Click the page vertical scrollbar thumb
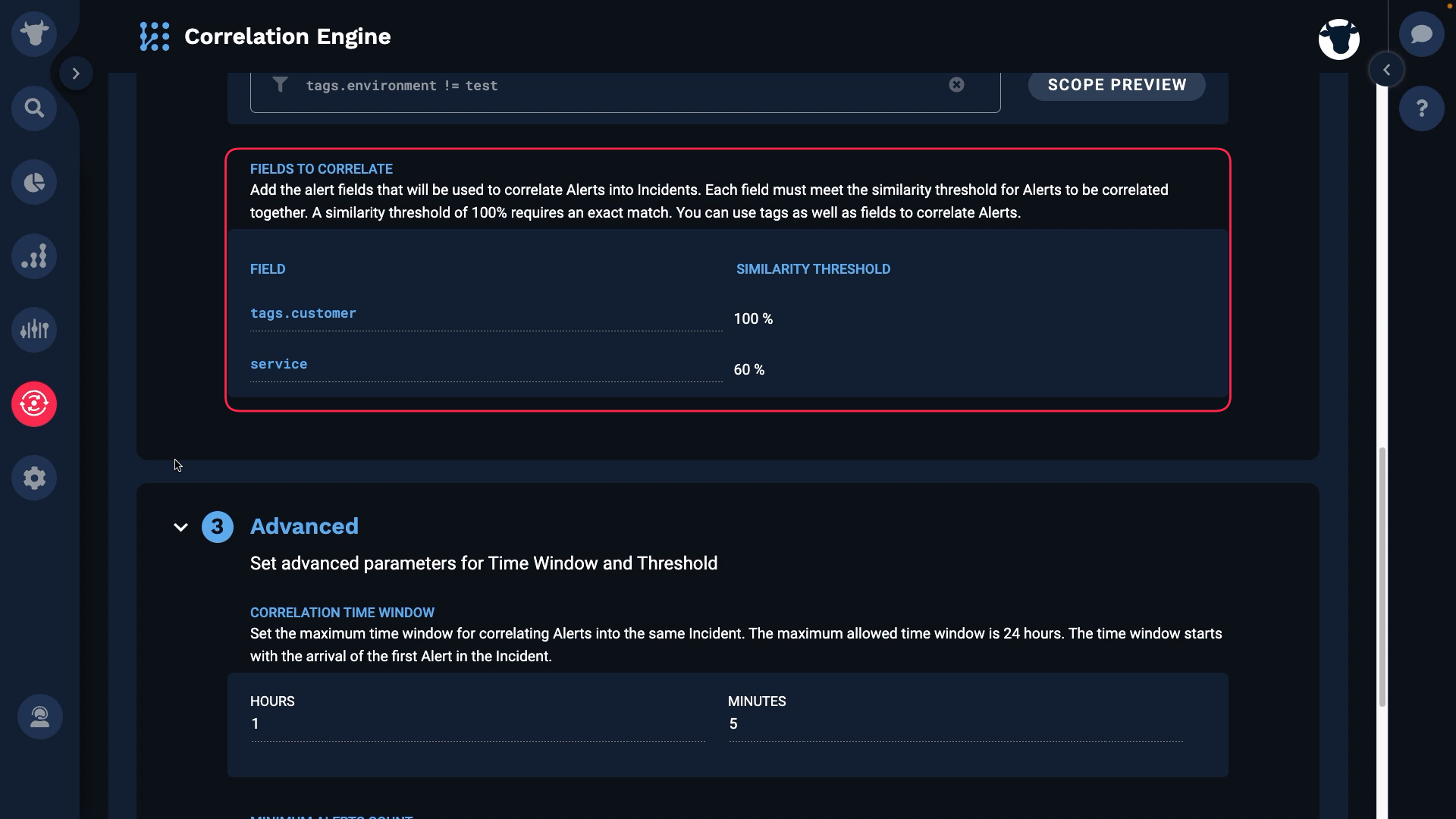The image size is (1456, 819). pos(1382,577)
